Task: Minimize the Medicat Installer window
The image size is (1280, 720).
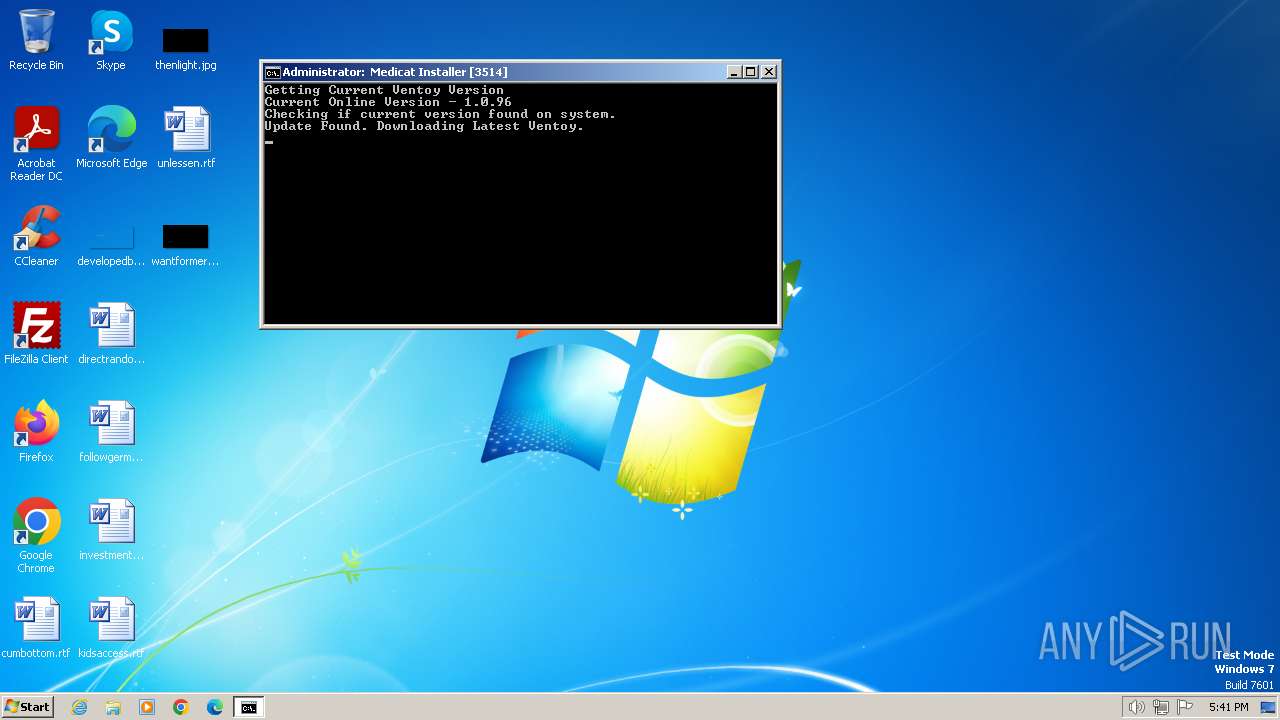Action: (734, 72)
